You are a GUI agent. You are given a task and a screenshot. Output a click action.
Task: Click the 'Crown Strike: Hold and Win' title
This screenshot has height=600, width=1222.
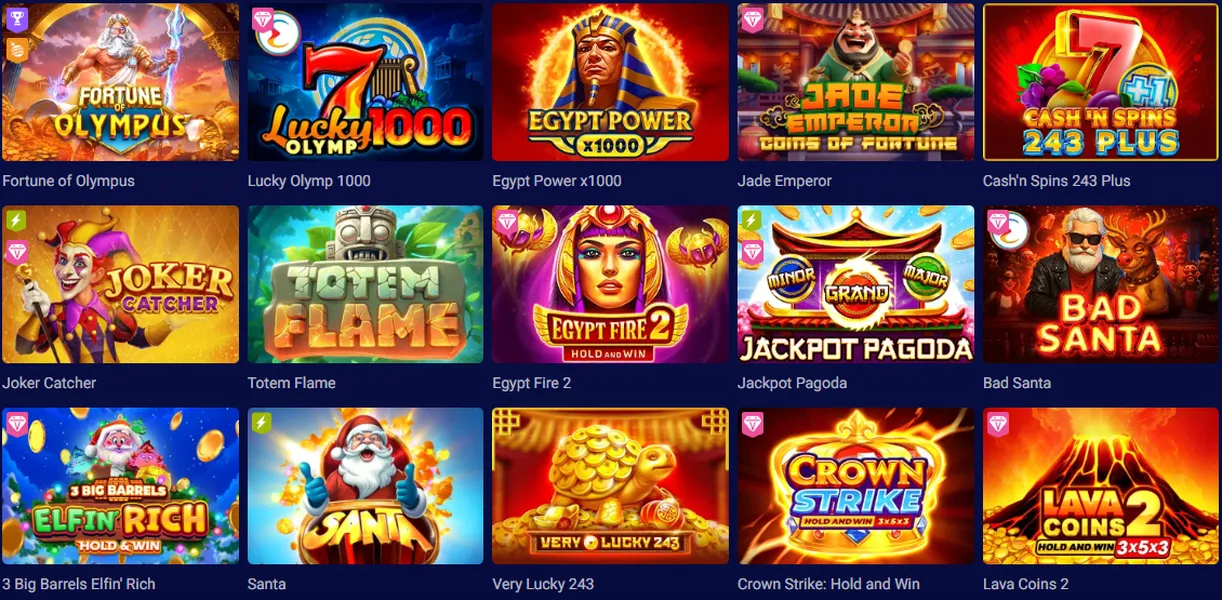[829, 584]
